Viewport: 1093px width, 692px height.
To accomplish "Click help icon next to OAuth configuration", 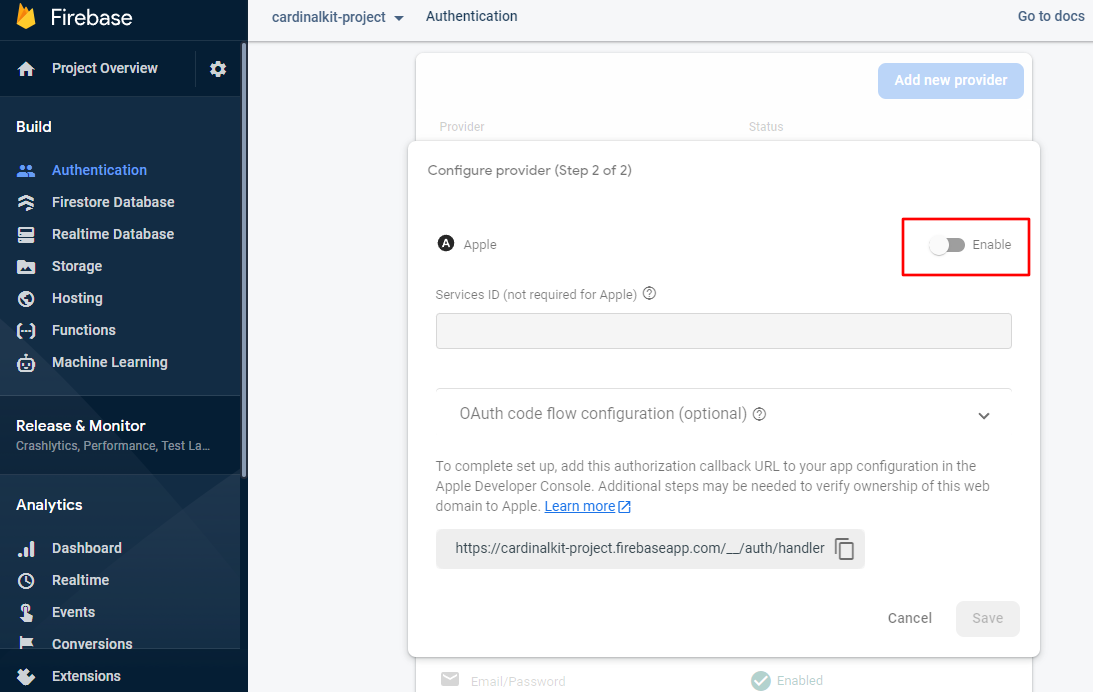I will tap(760, 414).
